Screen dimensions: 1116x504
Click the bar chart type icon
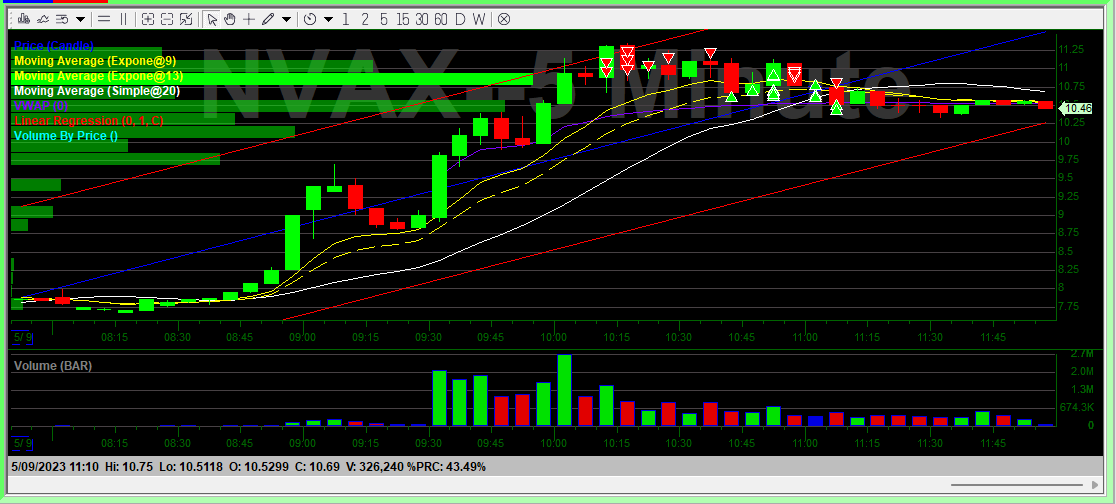tap(23, 19)
